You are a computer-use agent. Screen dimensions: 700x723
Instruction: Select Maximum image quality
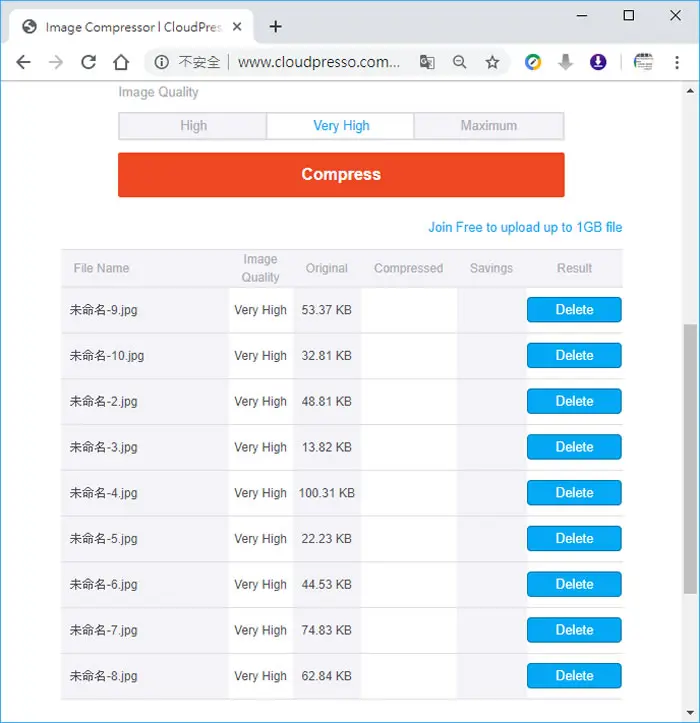(489, 126)
